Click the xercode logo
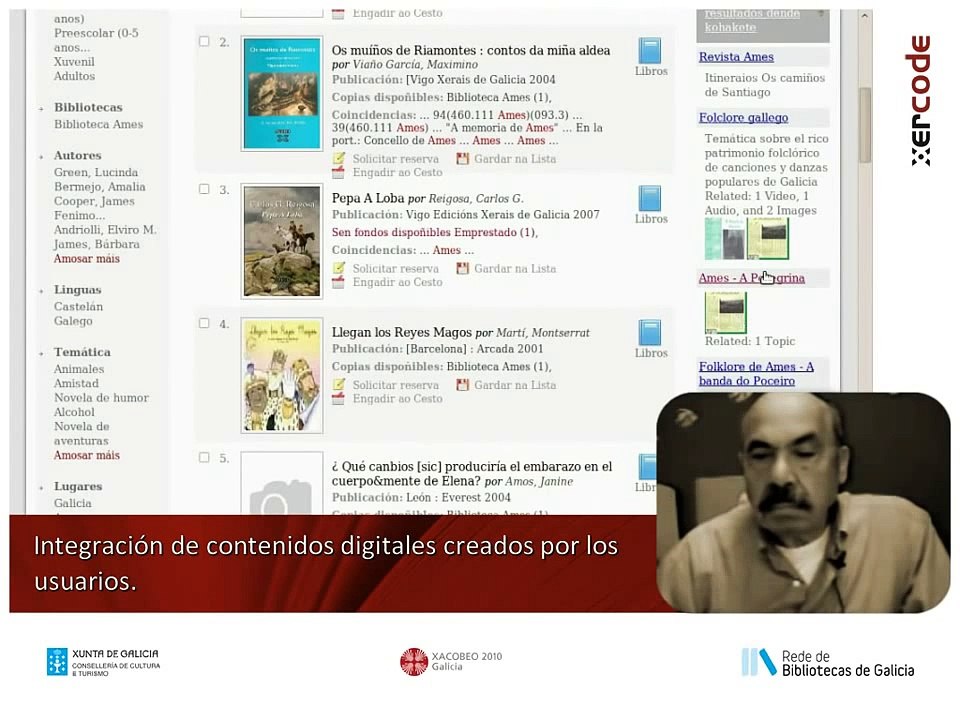 [918, 101]
